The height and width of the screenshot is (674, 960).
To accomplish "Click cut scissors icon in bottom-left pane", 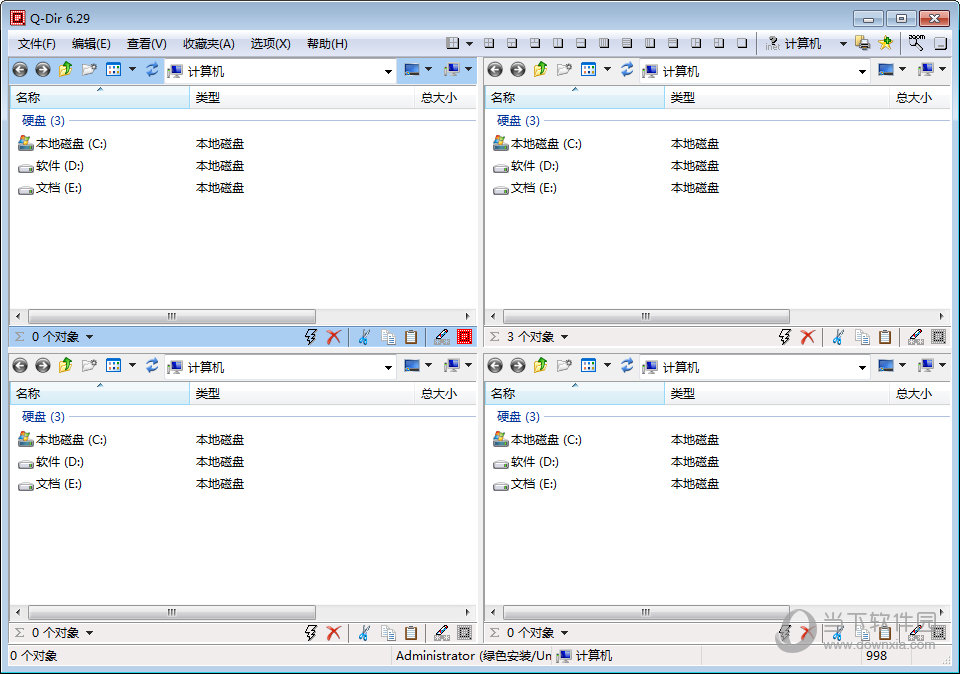I will coord(364,632).
